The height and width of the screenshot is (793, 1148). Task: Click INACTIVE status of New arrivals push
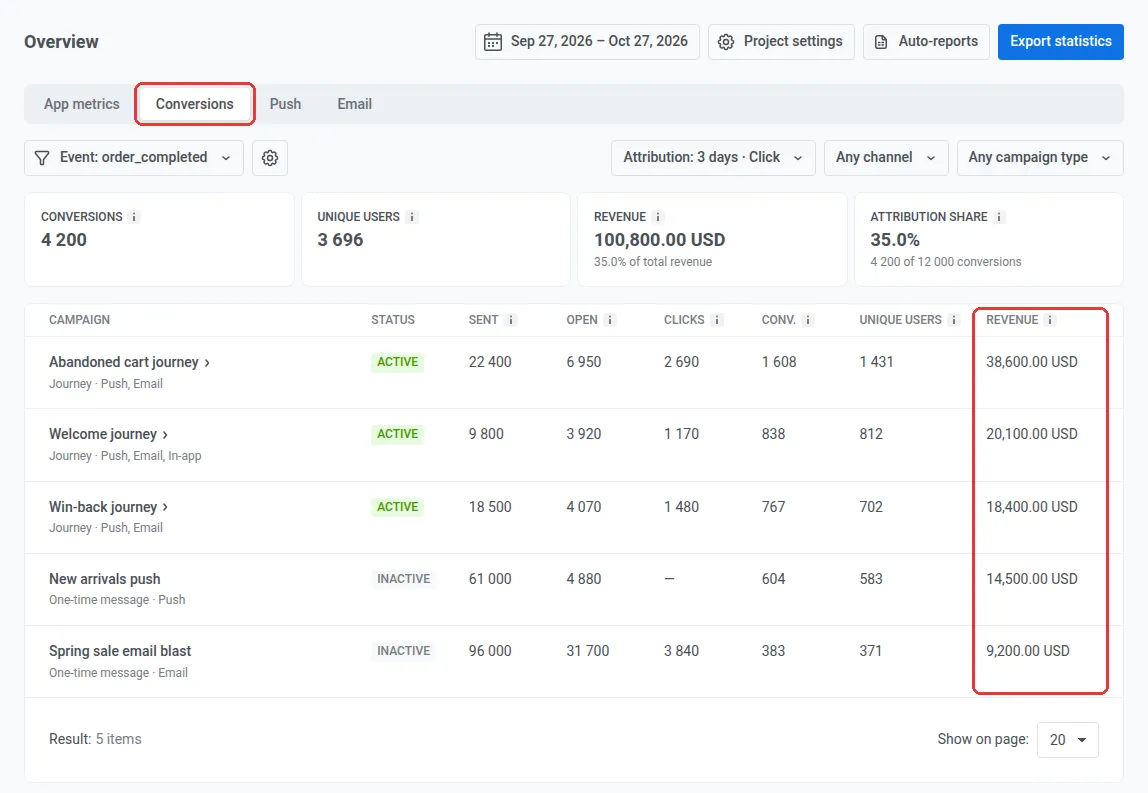(403, 578)
